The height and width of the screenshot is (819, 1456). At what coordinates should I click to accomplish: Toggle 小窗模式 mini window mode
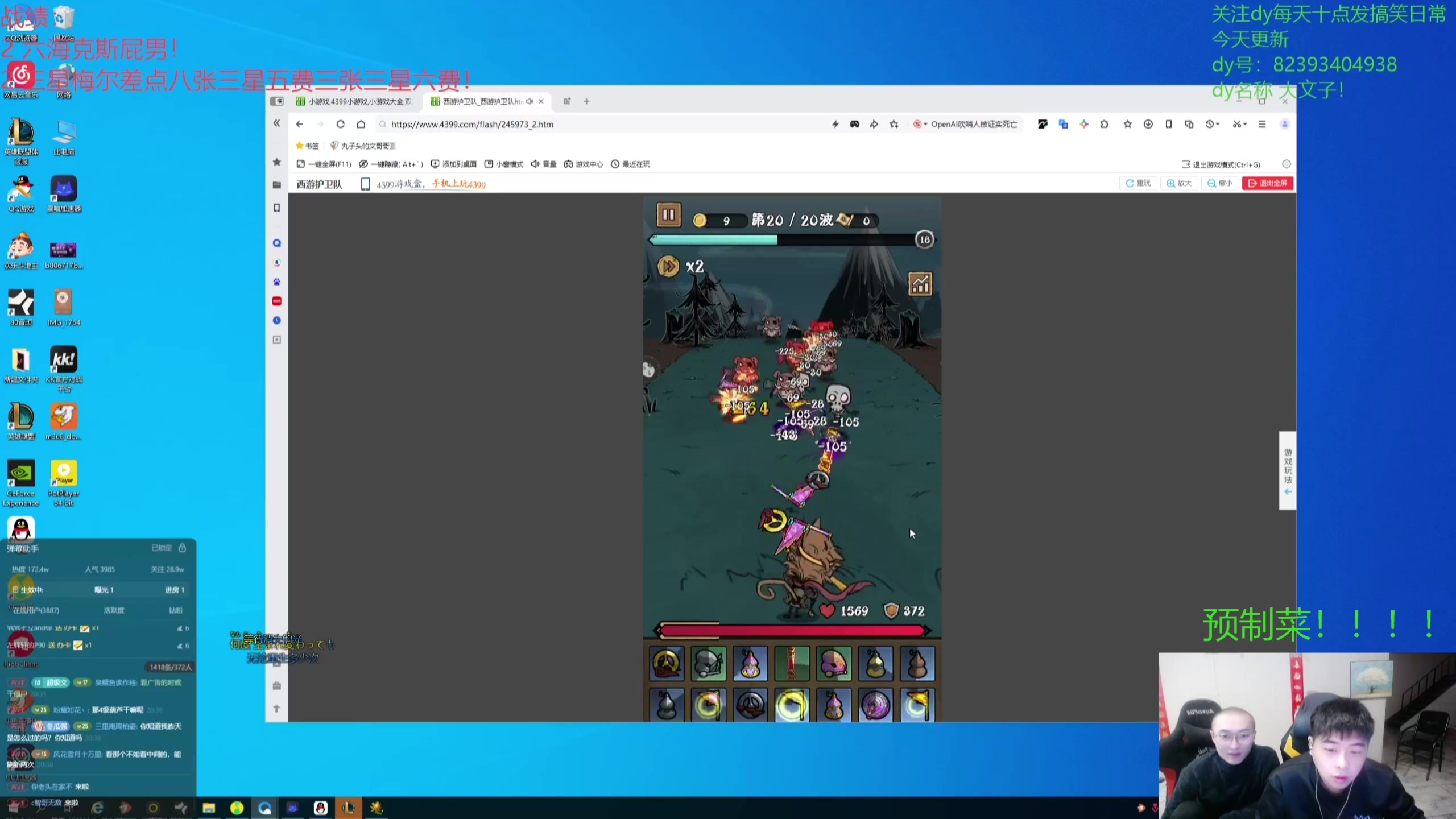tap(503, 164)
